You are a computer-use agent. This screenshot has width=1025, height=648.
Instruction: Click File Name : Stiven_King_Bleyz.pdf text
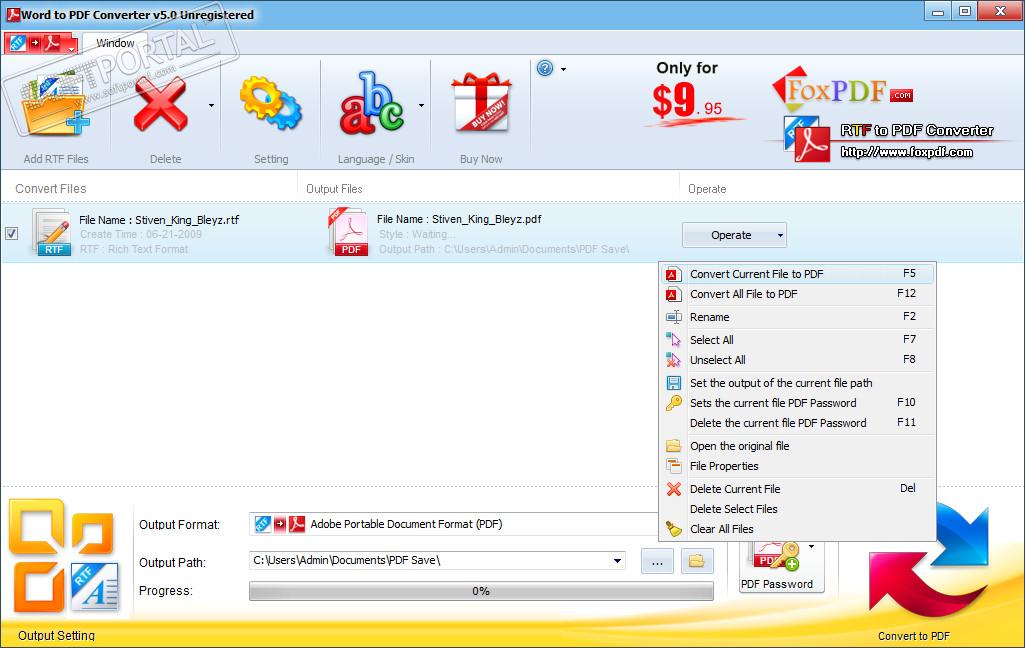(459, 219)
